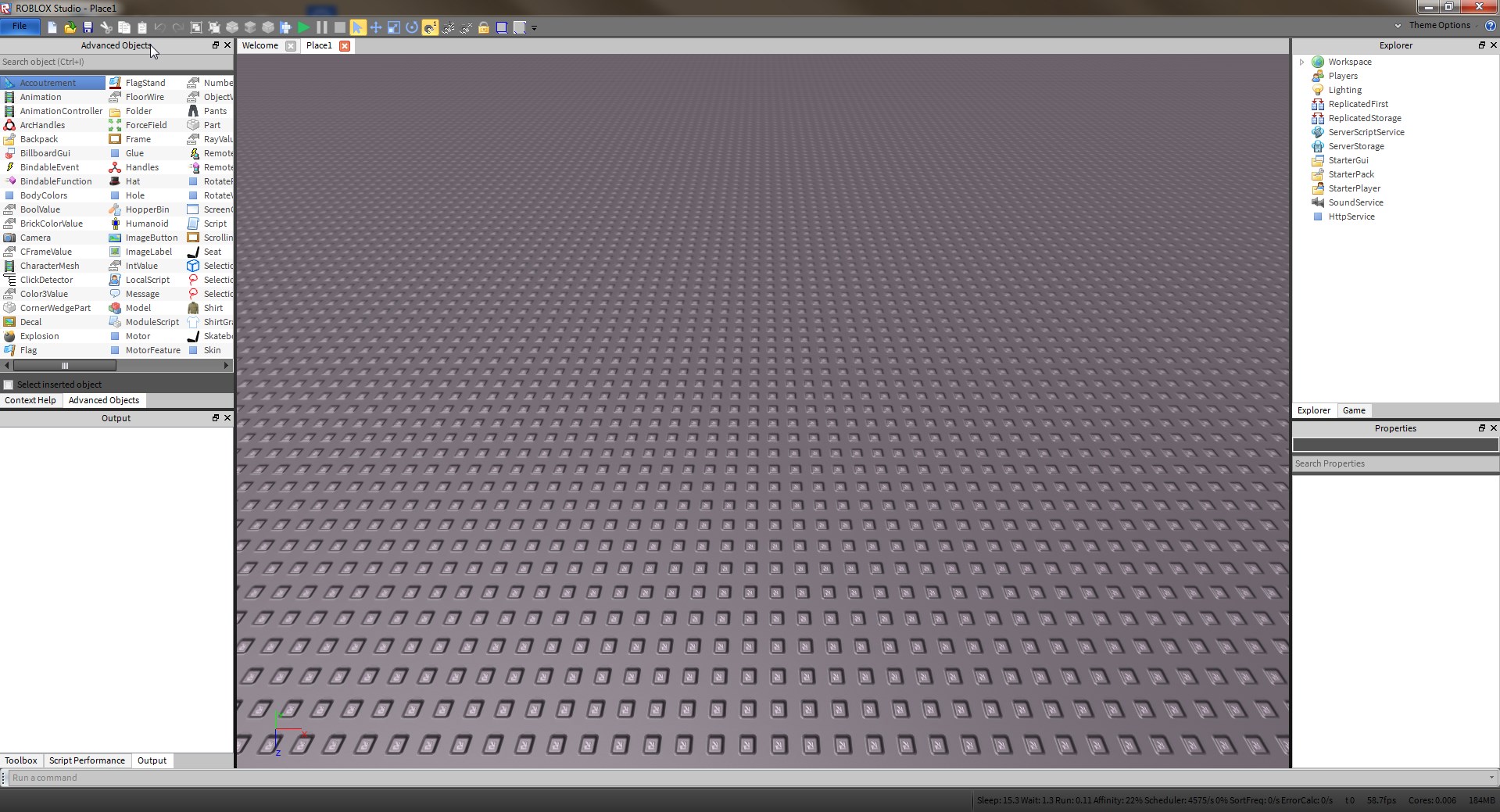Click the Advanced Objects horizontal scrollbar thumb
Image resolution: width=1500 pixels, height=812 pixels.
[x=65, y=365]
